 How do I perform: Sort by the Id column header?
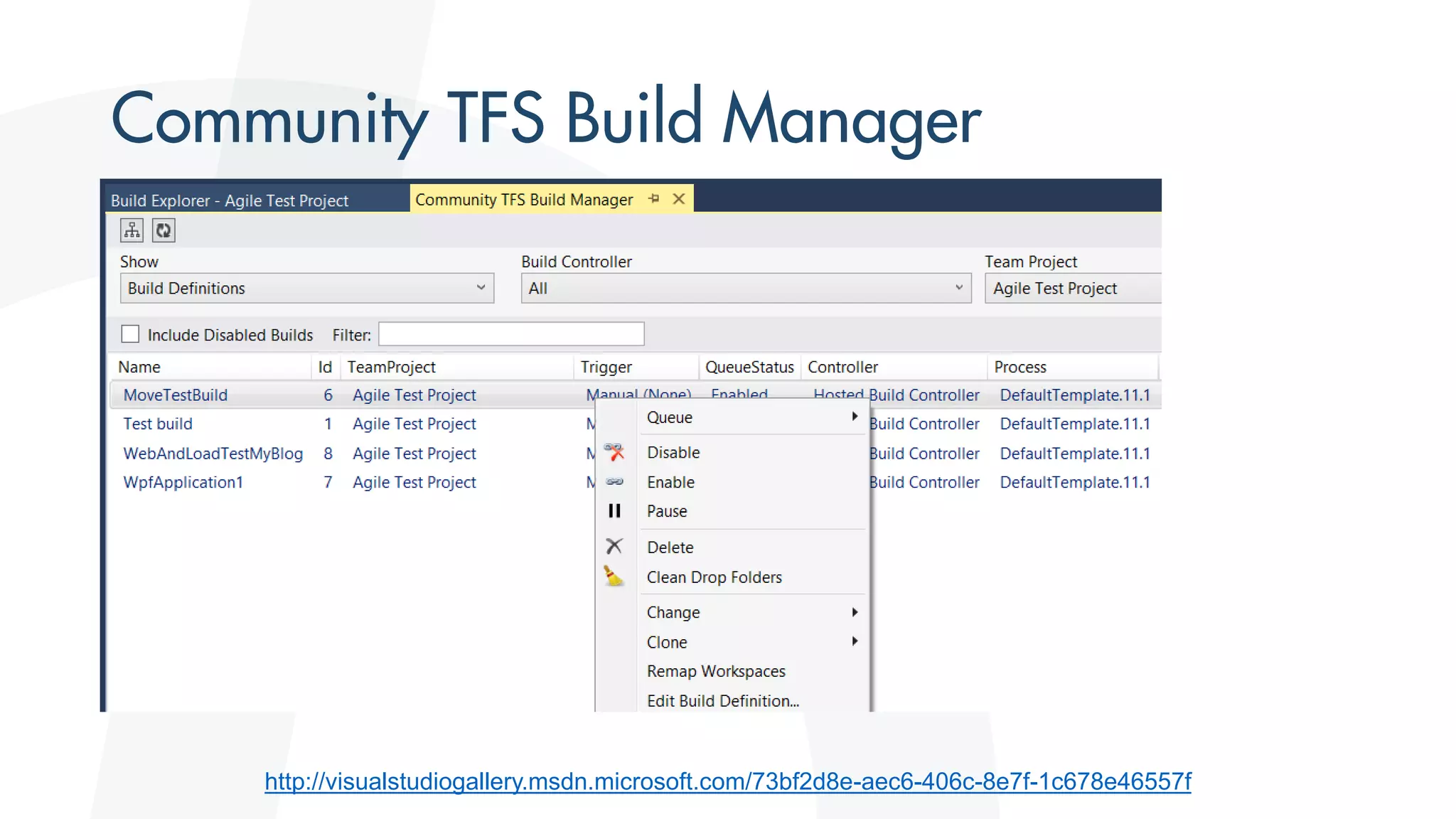point(325,367)
